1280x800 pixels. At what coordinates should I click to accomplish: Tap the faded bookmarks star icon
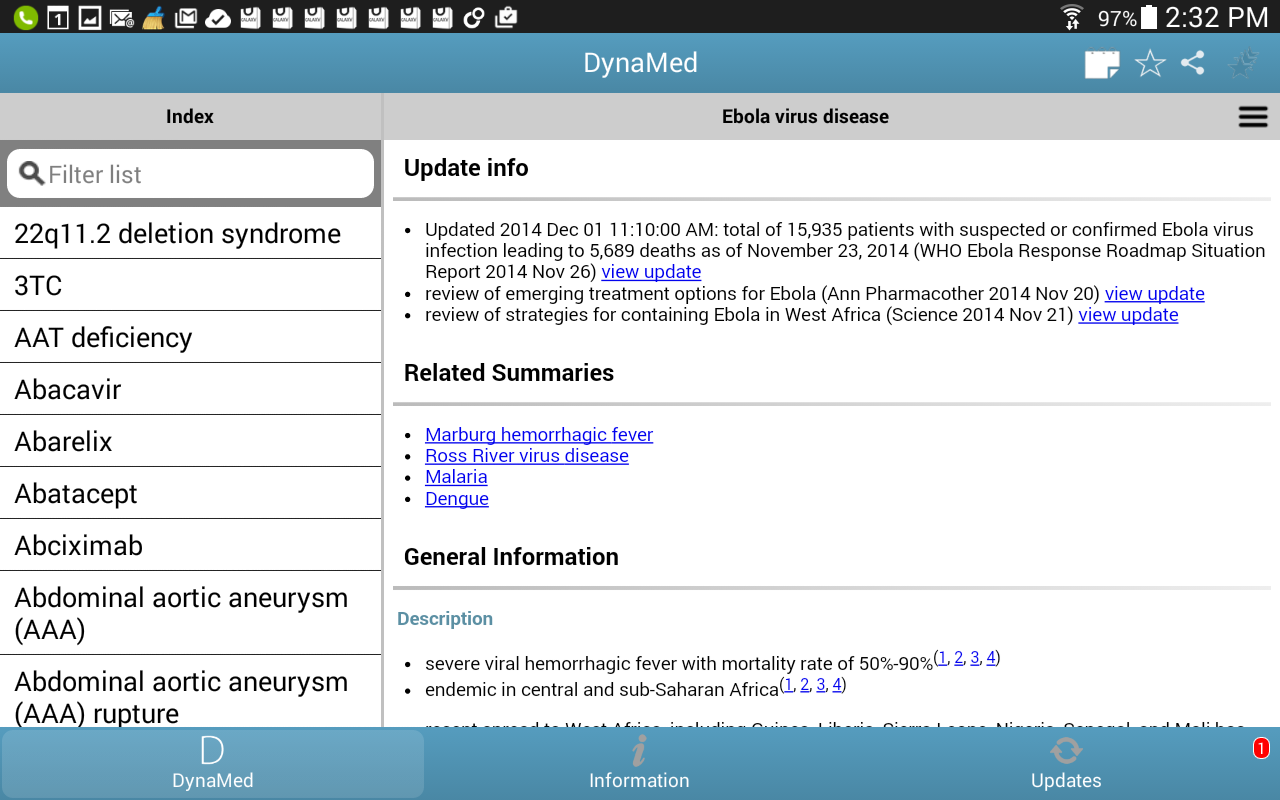point(1242,64)
